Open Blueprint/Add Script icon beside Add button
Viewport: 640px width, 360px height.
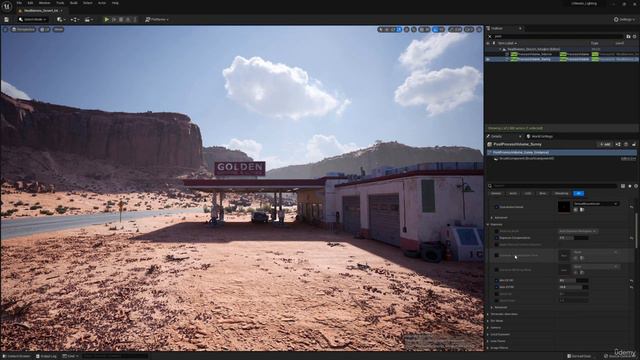pyautogui.click(x=618, y=144)
